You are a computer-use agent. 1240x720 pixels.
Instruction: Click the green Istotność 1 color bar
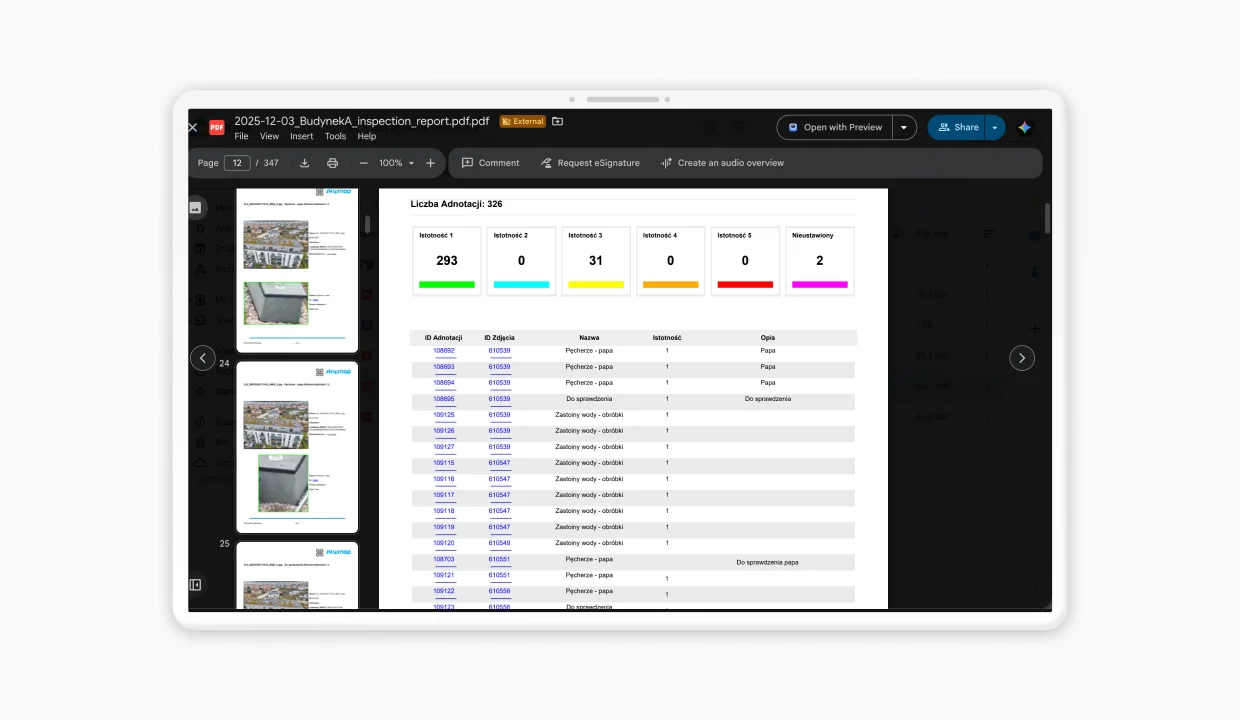point(447,285)
